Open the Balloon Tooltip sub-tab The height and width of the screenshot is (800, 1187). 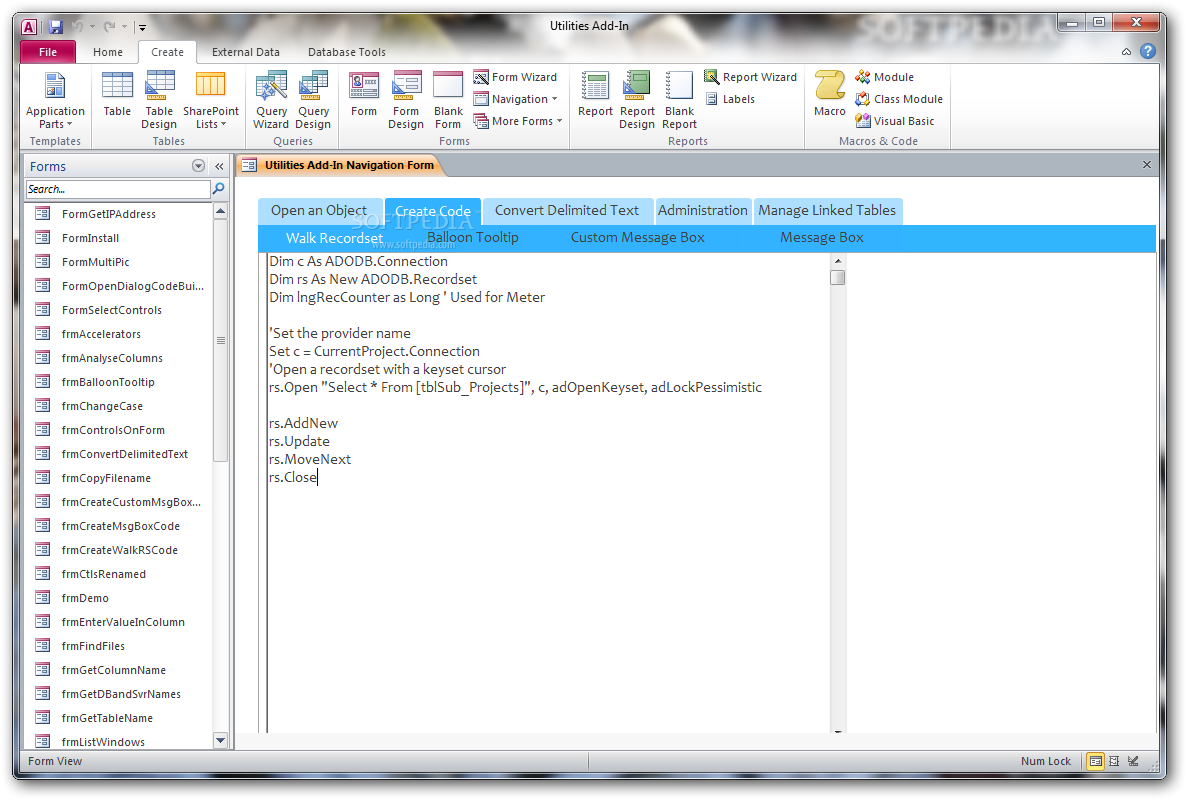(x=472, y=238)
